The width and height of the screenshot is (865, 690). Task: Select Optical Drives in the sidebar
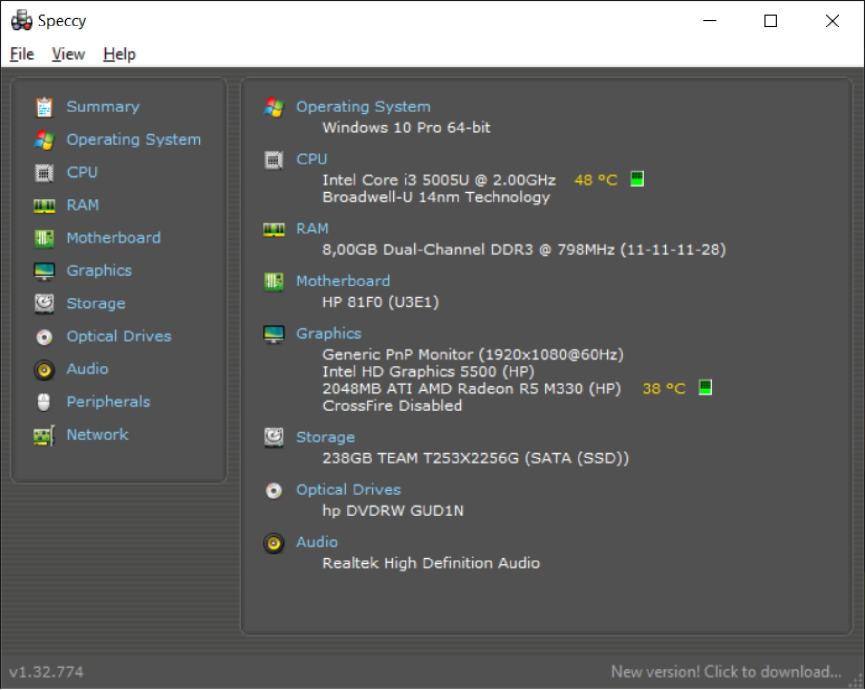118,336
